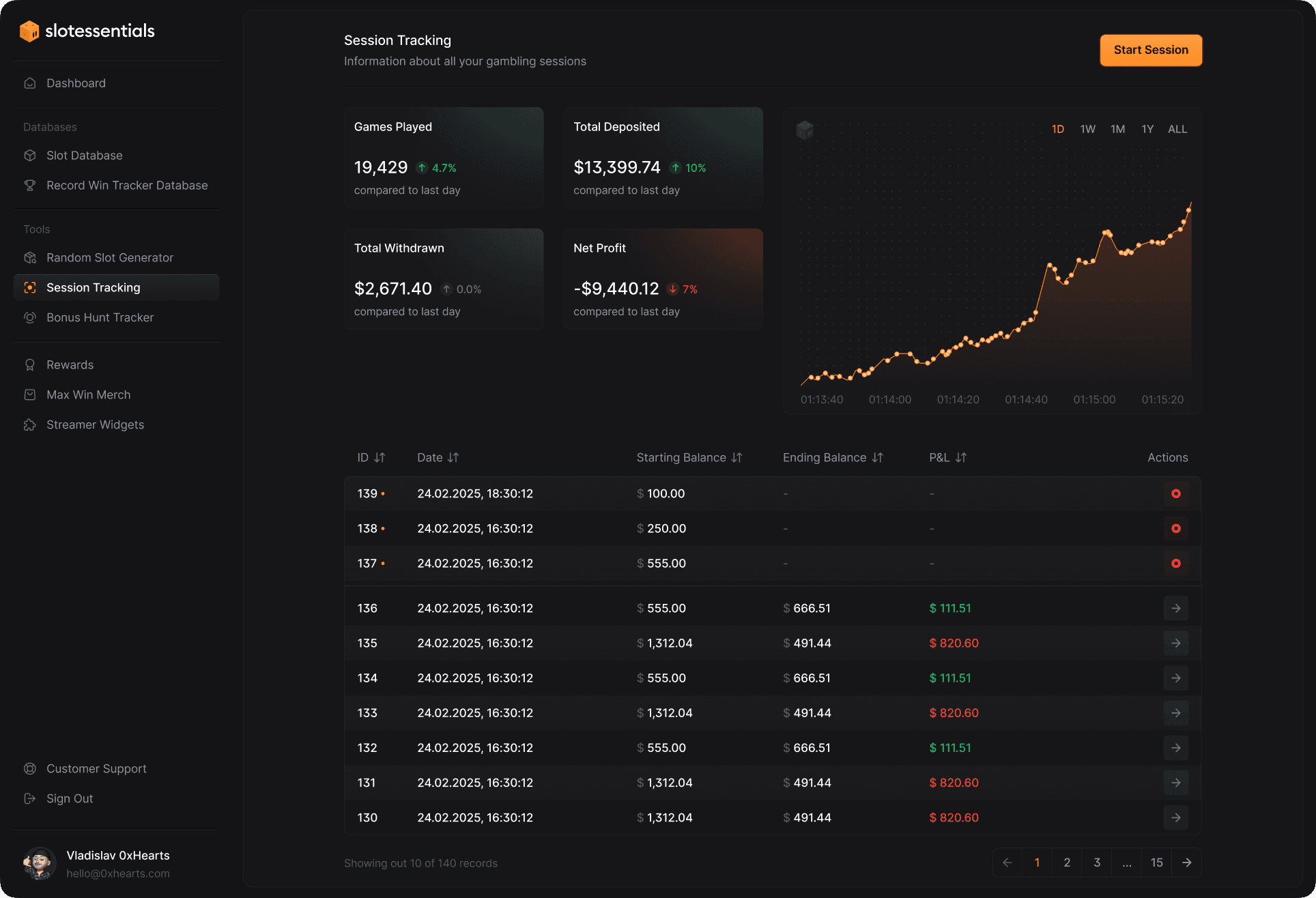Select the Streamer Widgets icon
1316x898 pixels.
[29, 424]
